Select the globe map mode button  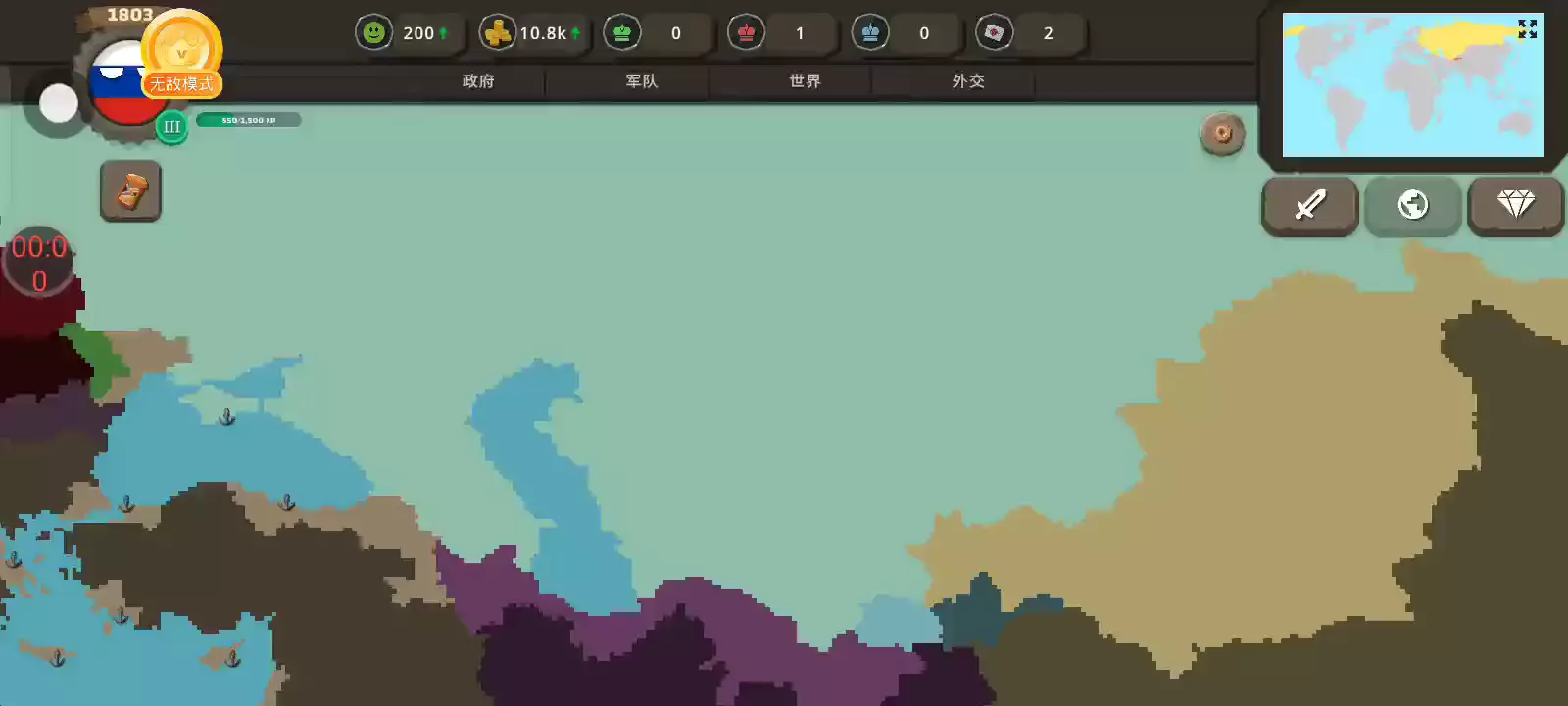(1412, 205)
